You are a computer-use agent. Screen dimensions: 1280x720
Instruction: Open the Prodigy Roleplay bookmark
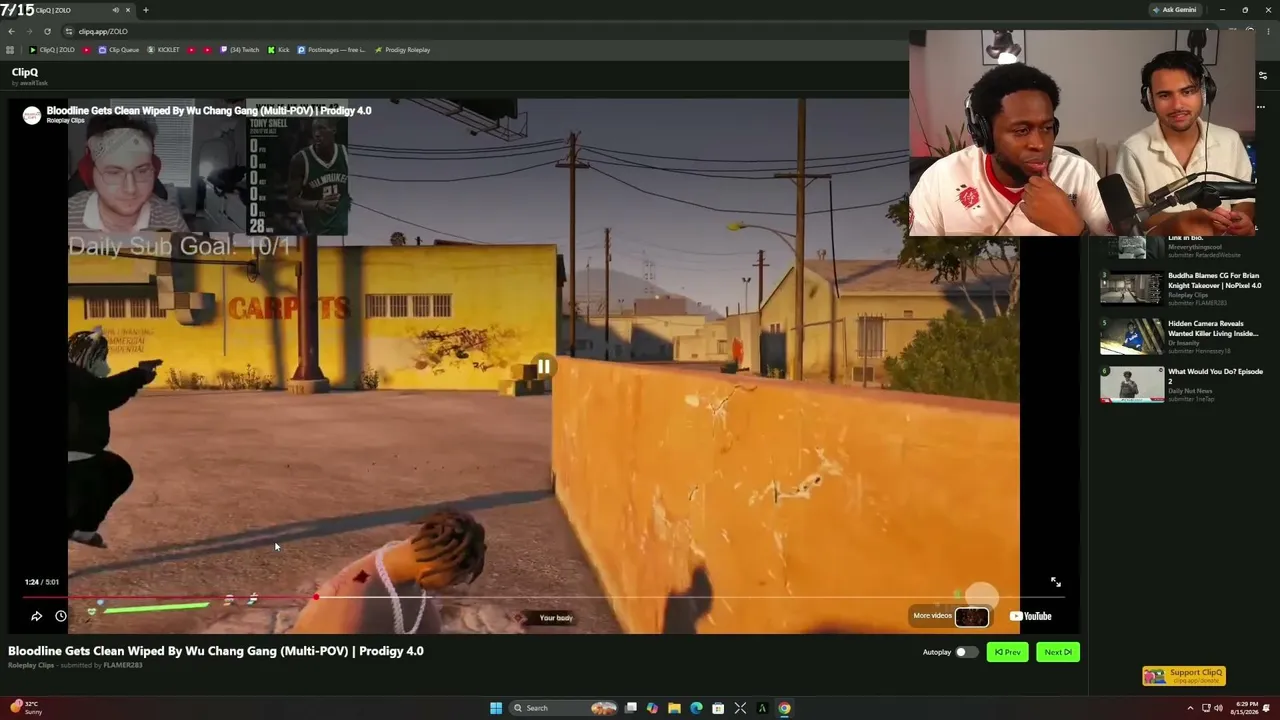coord(402,50)
